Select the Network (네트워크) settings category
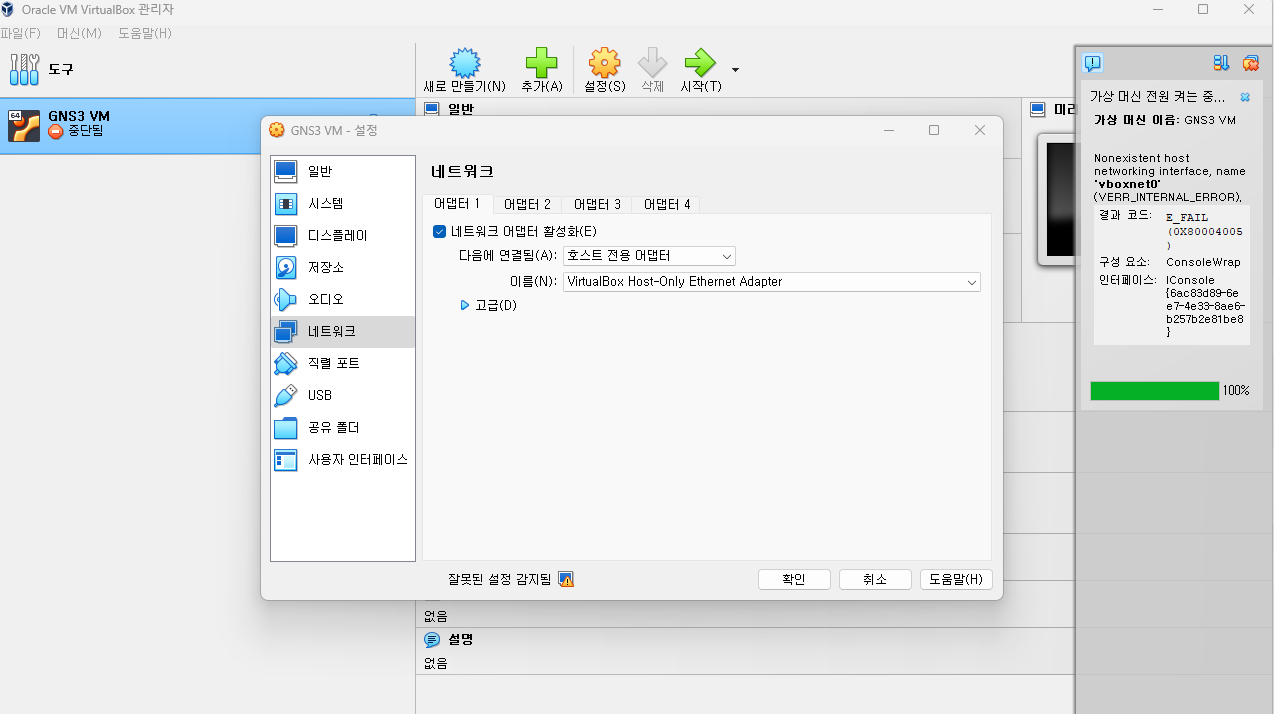The image size is (1274, 714). point(343,331)
